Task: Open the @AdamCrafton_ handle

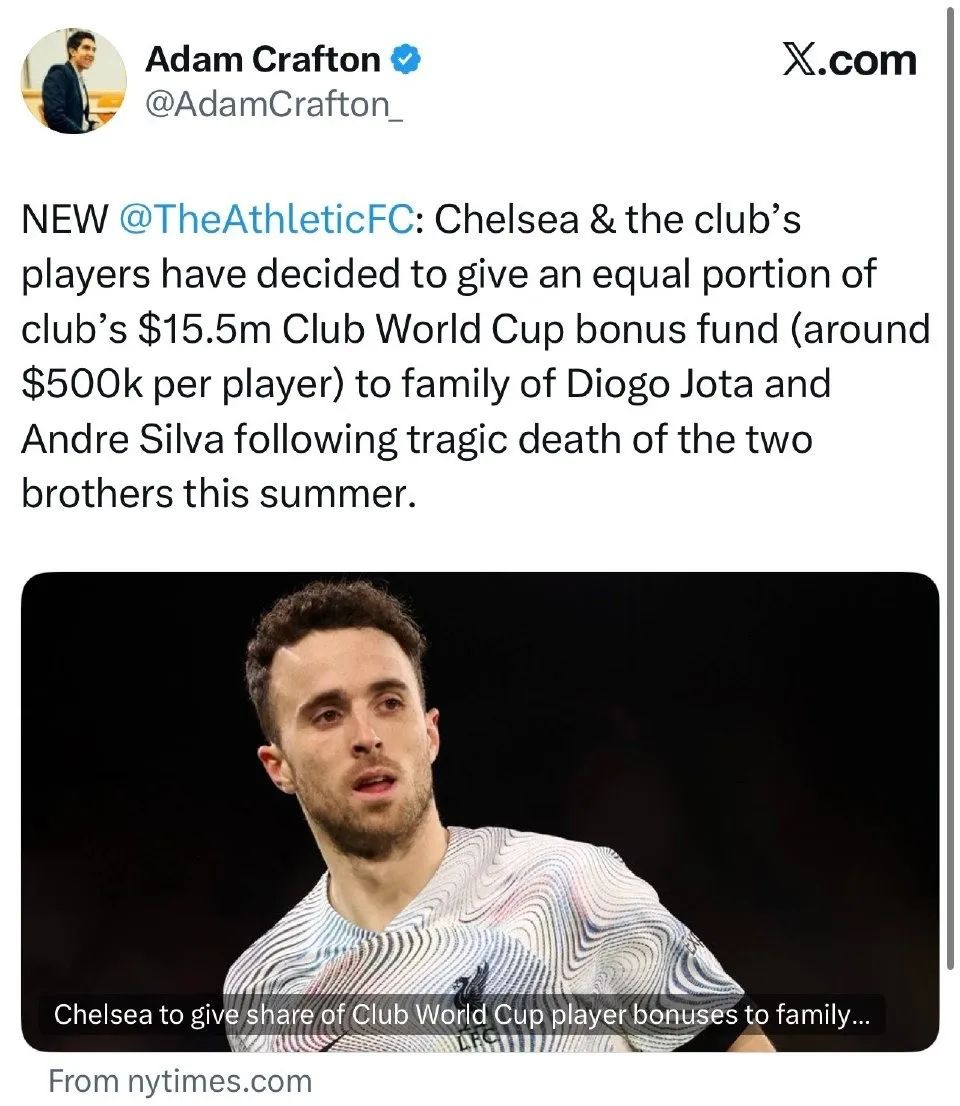Action: point(274,105)
